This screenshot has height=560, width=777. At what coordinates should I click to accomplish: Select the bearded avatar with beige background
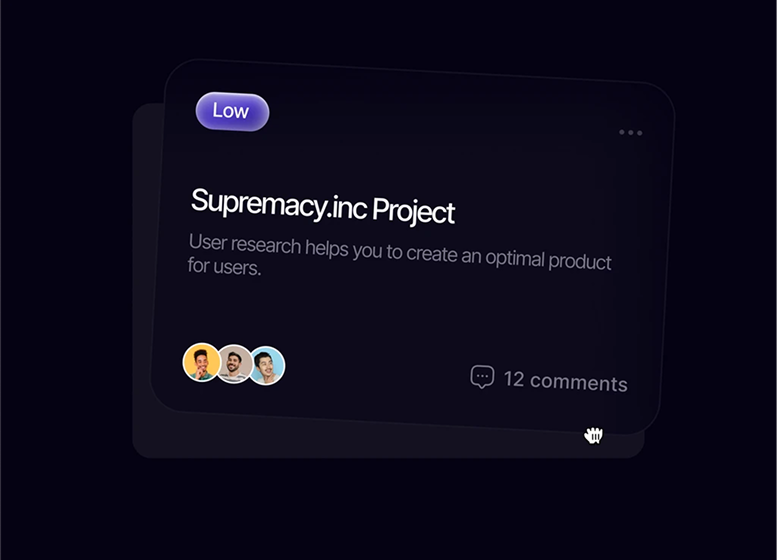pyautogui.click(x=234, y=364)
